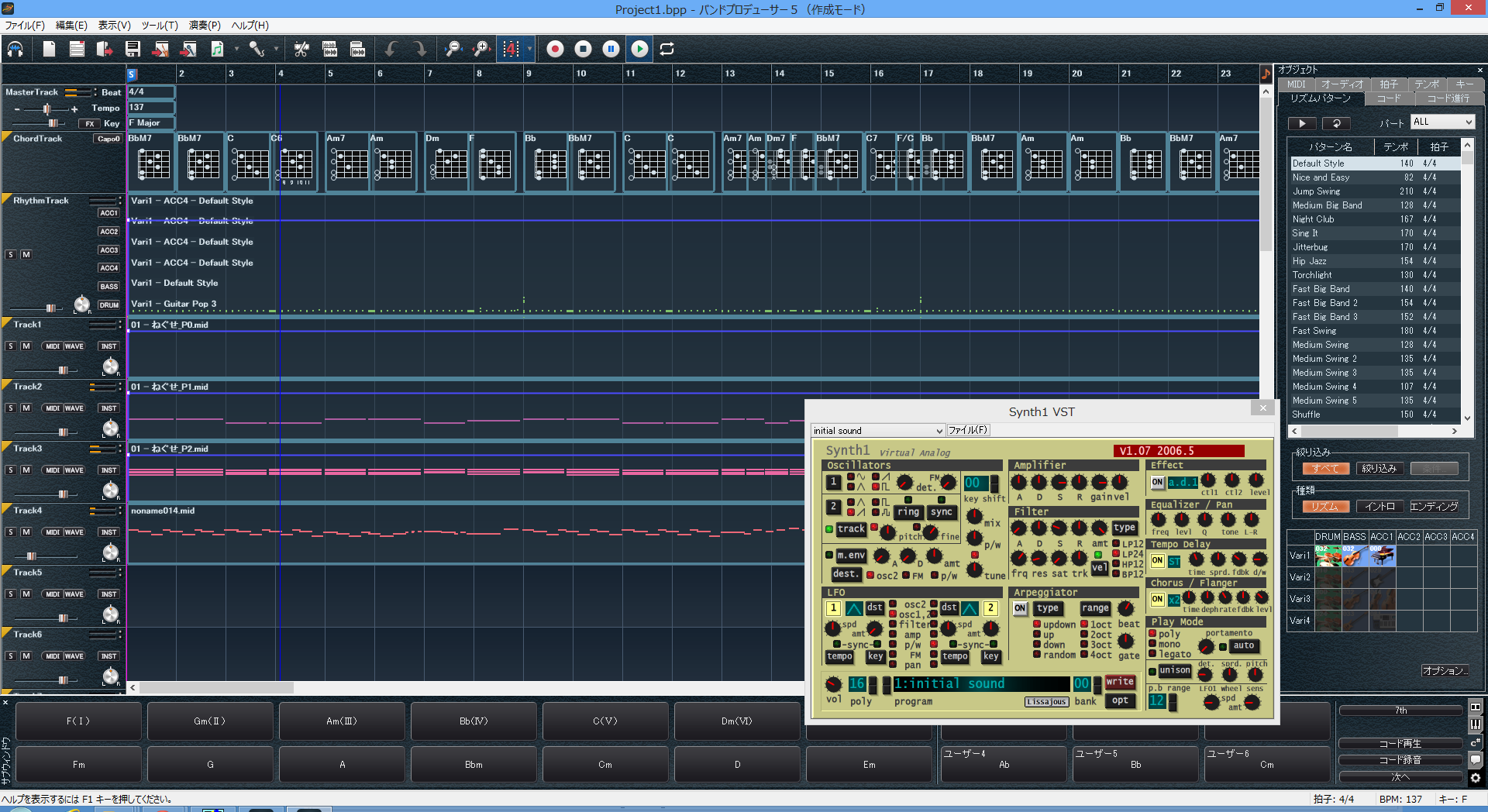The image size is (1488, 812).
Task: Open the Synth1 ファイル(F) menu
Action: [968, 431]
